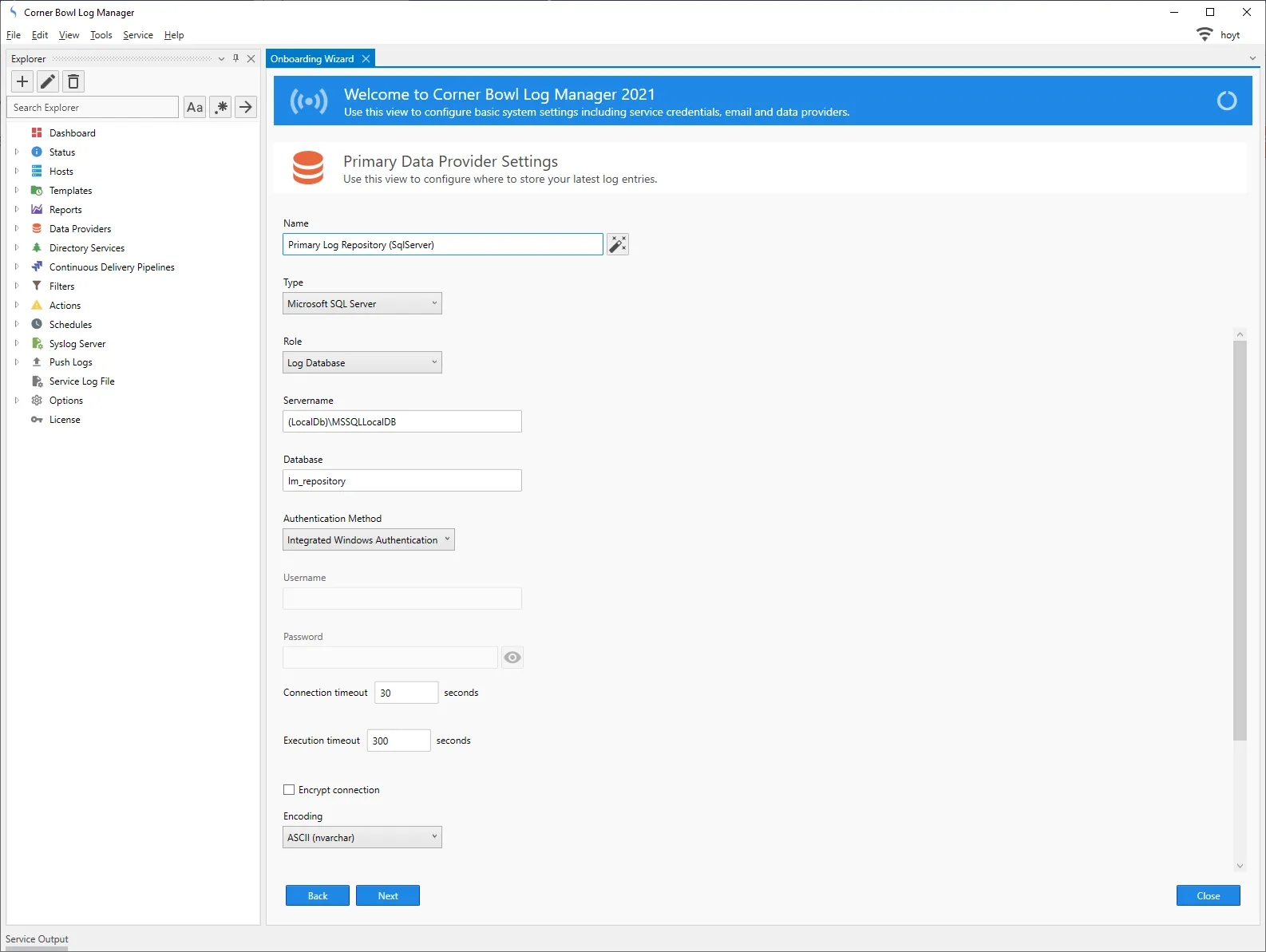Toggle password visibility eye icon
The image size is (1266, 952).
512,658
